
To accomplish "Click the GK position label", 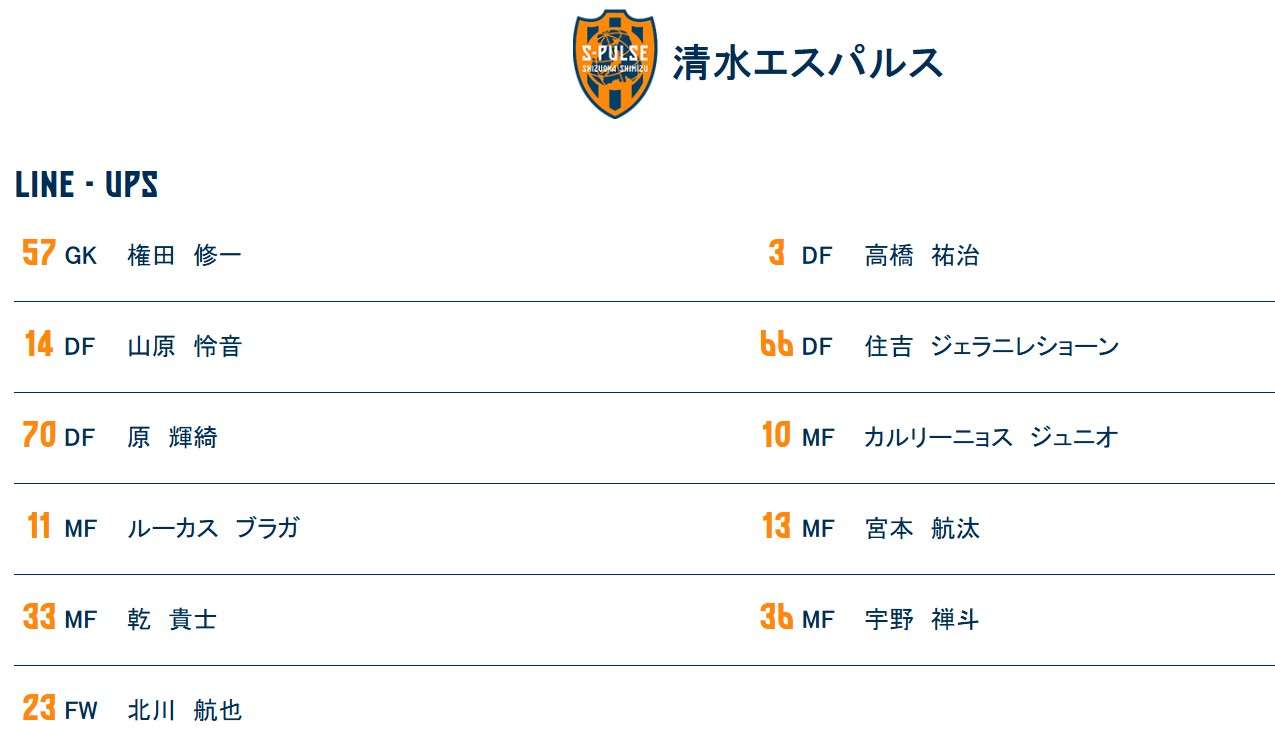I will click(81, 256).
